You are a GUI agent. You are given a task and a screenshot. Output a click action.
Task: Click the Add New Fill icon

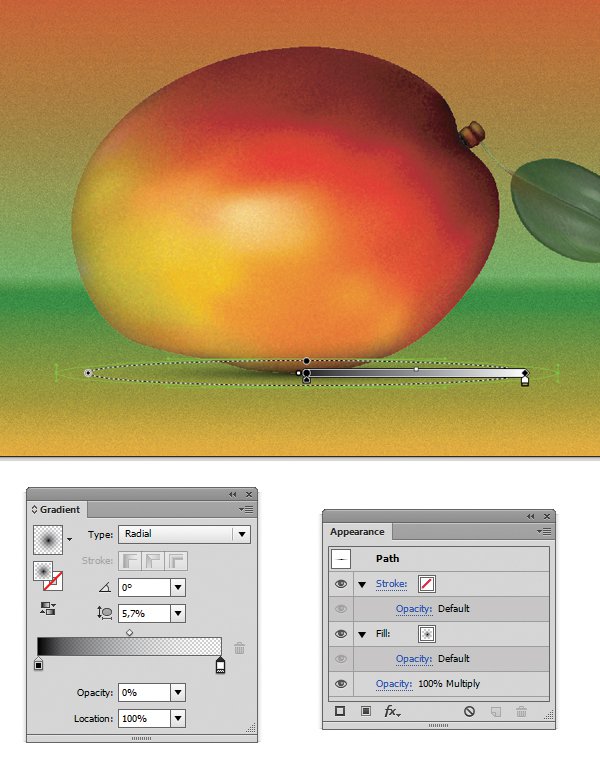366,711
